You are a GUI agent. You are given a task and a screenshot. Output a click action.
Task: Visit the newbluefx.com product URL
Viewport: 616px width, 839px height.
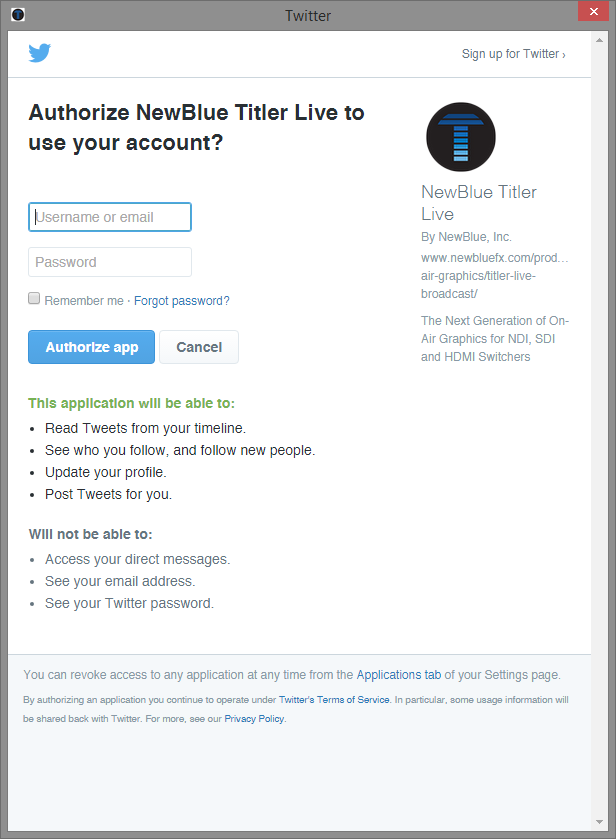point(495,276)
